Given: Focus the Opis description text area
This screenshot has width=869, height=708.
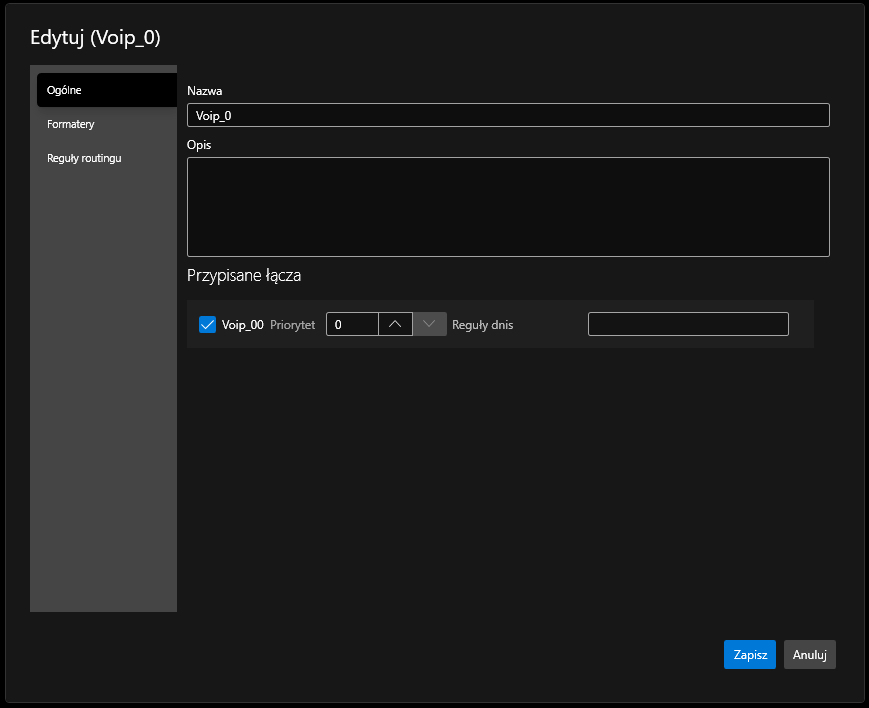Looking at the screenshot, I should [508, 206].
